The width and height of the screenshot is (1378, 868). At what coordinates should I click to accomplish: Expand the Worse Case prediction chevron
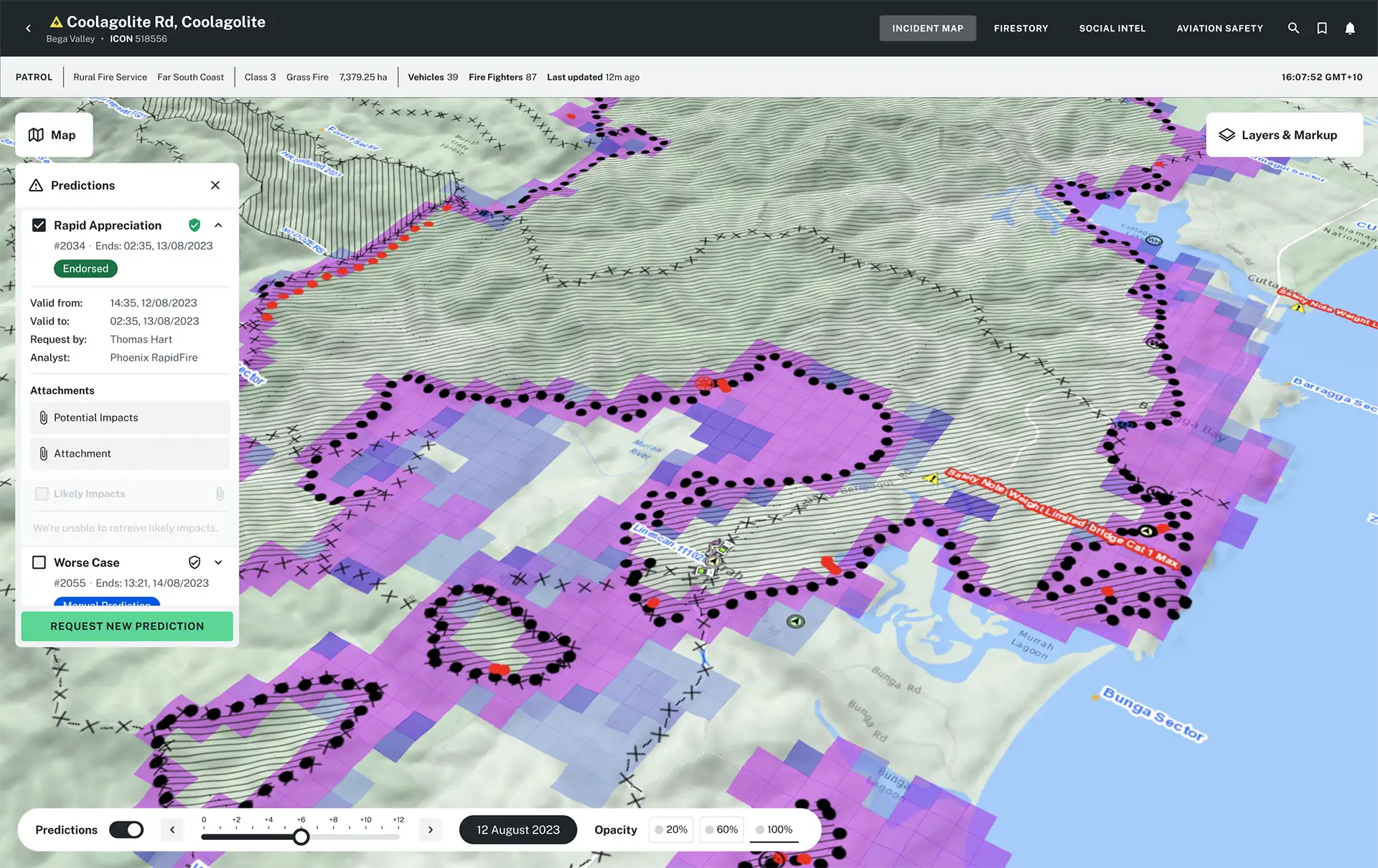218,562
